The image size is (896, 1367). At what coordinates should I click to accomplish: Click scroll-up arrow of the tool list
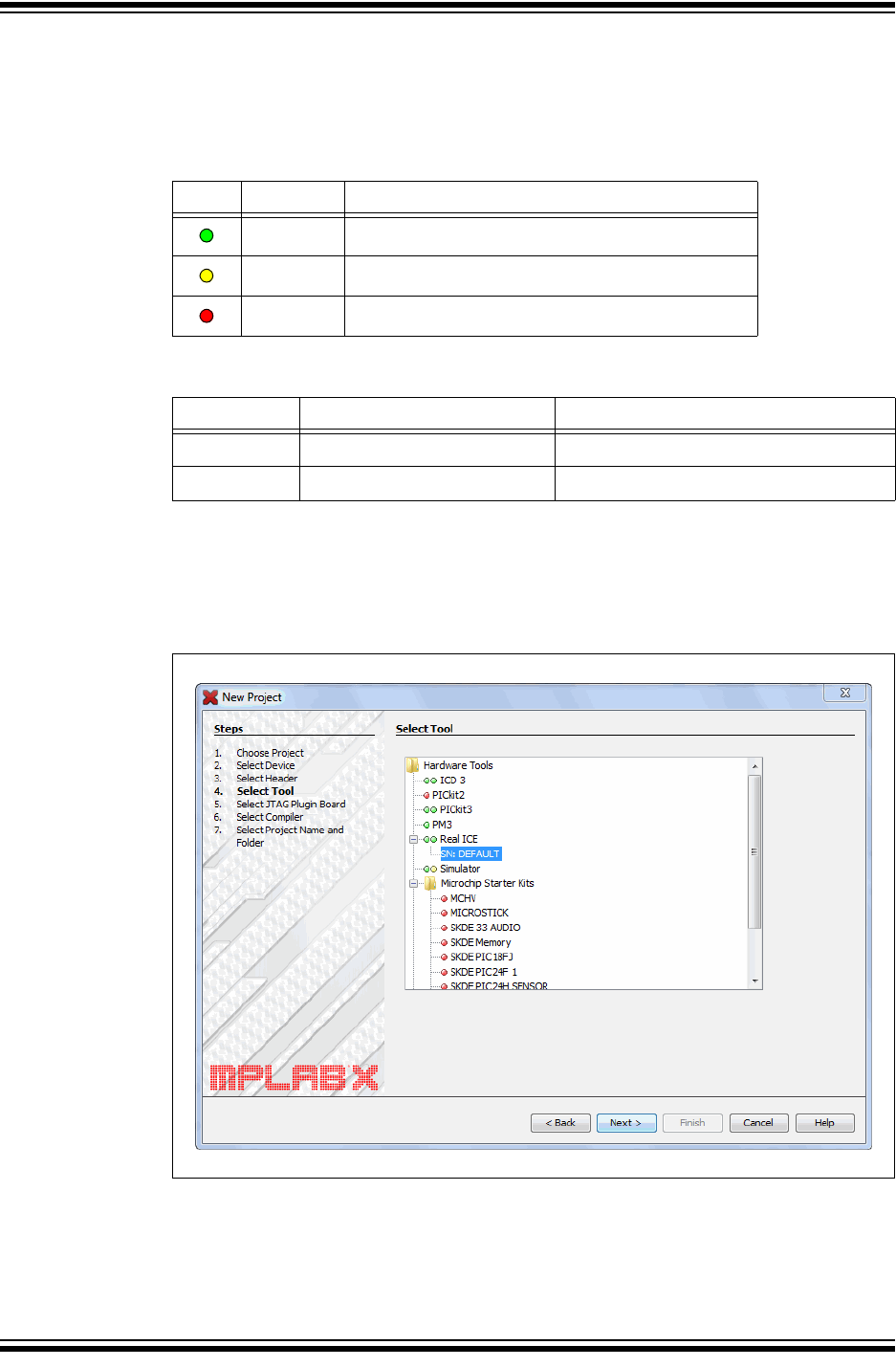[x=755, y=766]
